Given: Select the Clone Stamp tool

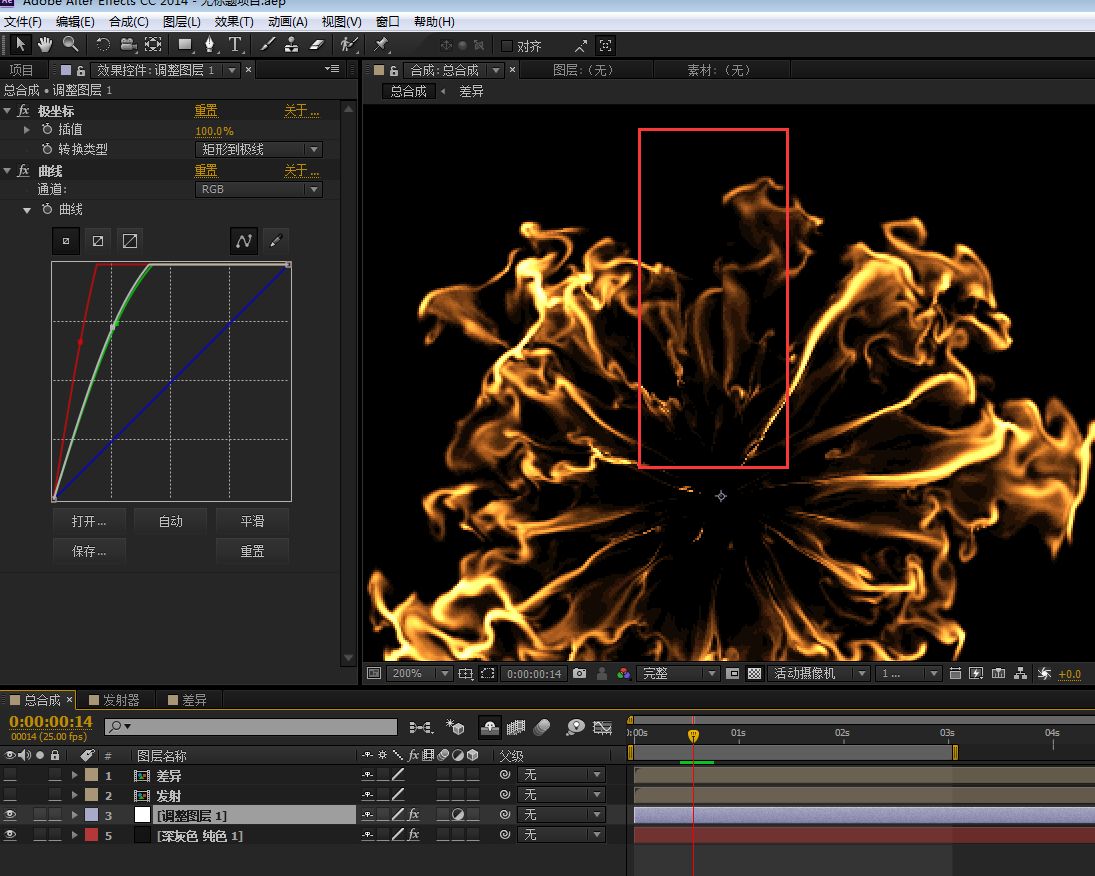Looking at the screenshot, I should click(x=291, y=45).
